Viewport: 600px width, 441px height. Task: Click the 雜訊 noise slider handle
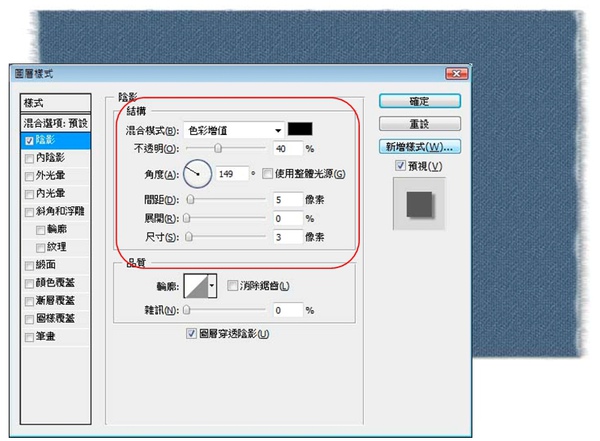[186, 310]
